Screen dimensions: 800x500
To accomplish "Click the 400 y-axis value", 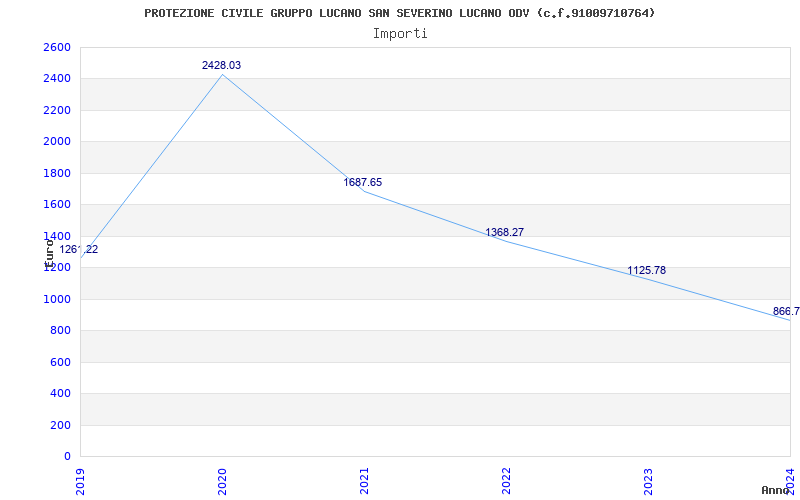I will point(60,393).
